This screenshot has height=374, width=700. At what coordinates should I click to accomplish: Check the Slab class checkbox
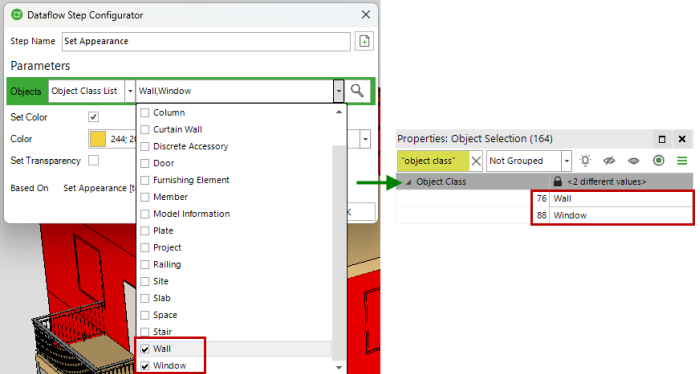pos(145,298)
